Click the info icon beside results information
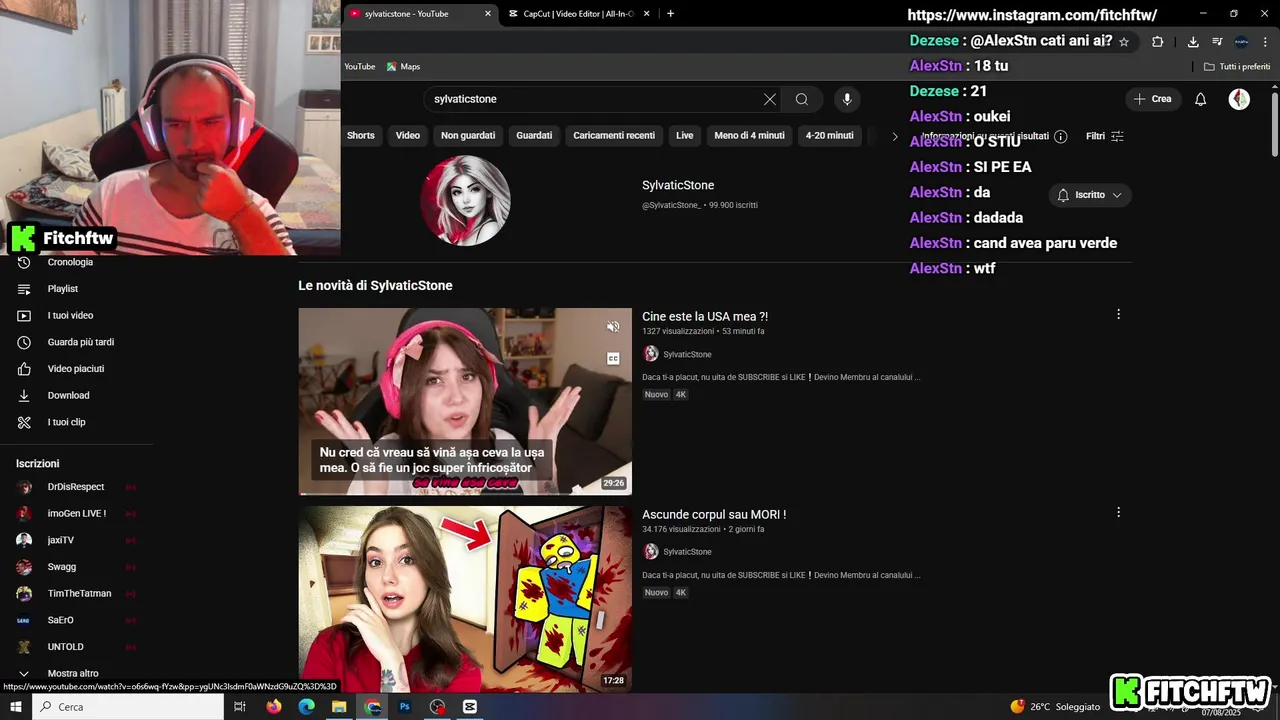Screen dimensions: 1280x720 (x=1061, y=136)
